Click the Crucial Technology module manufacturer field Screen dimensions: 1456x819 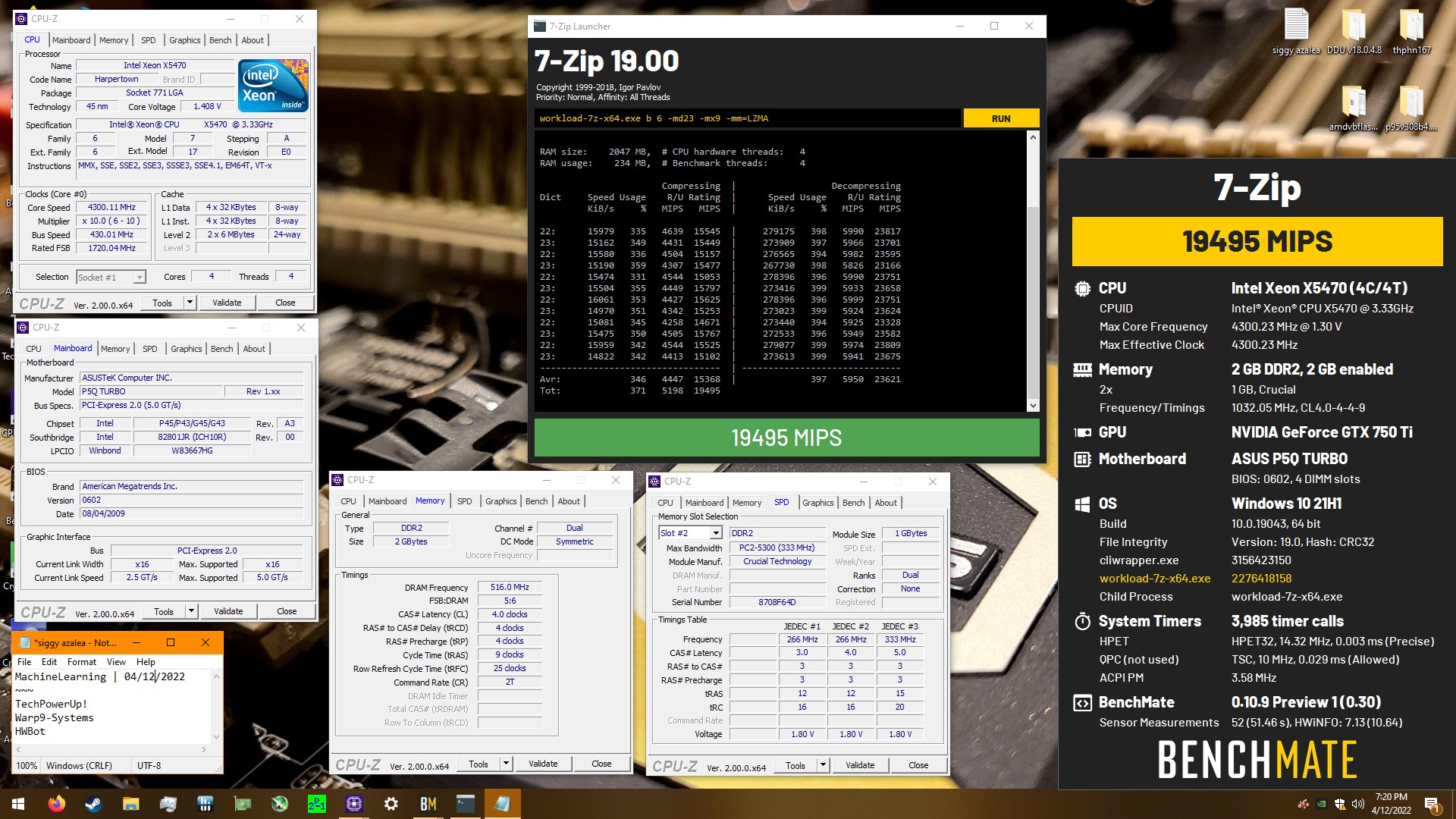pyautogui.click(x=777, y=562)
